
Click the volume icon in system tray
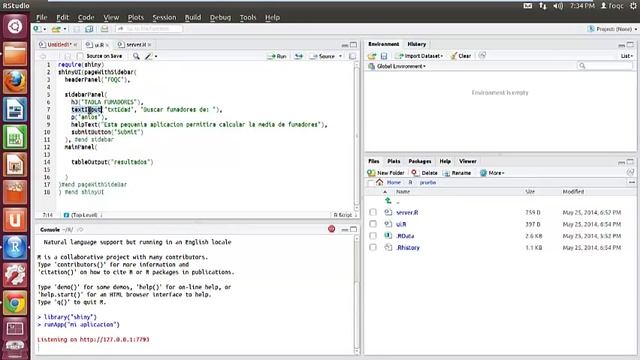[558, 6]
